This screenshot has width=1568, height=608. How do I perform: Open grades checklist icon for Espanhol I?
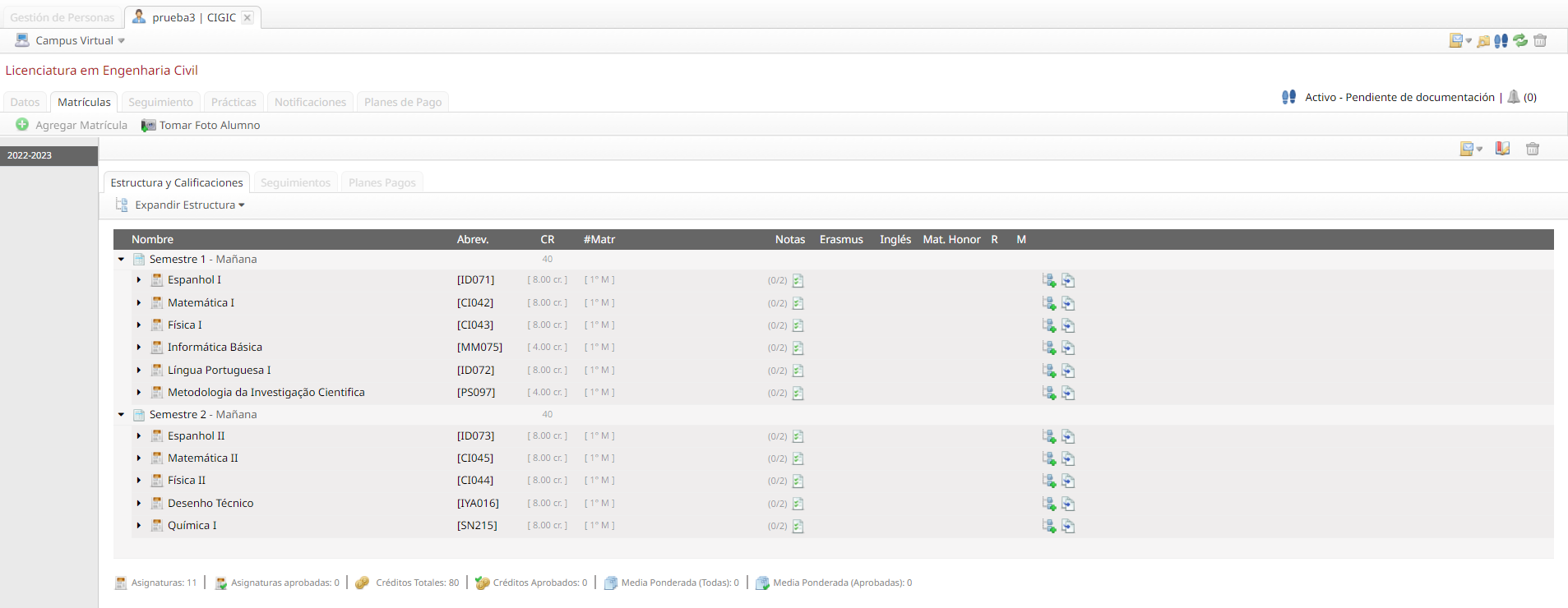coord(798,281)
